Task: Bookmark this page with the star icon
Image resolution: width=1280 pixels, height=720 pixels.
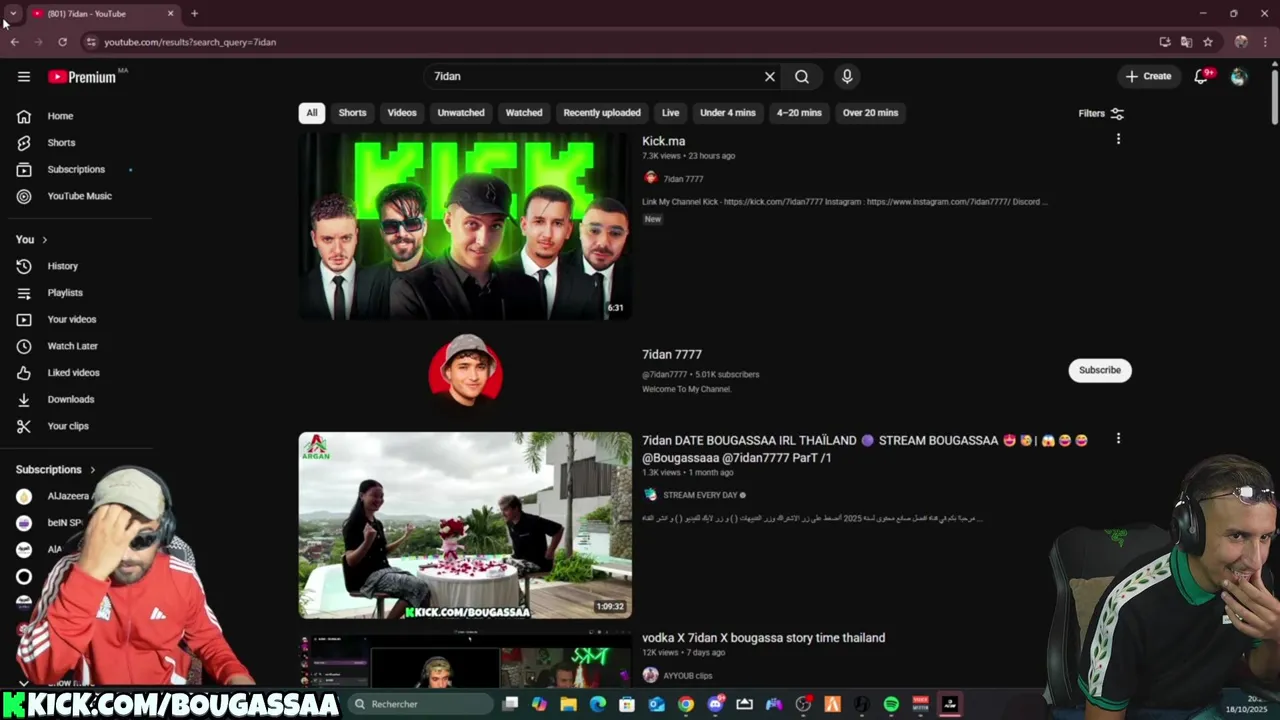Action: pos(1208,42)
